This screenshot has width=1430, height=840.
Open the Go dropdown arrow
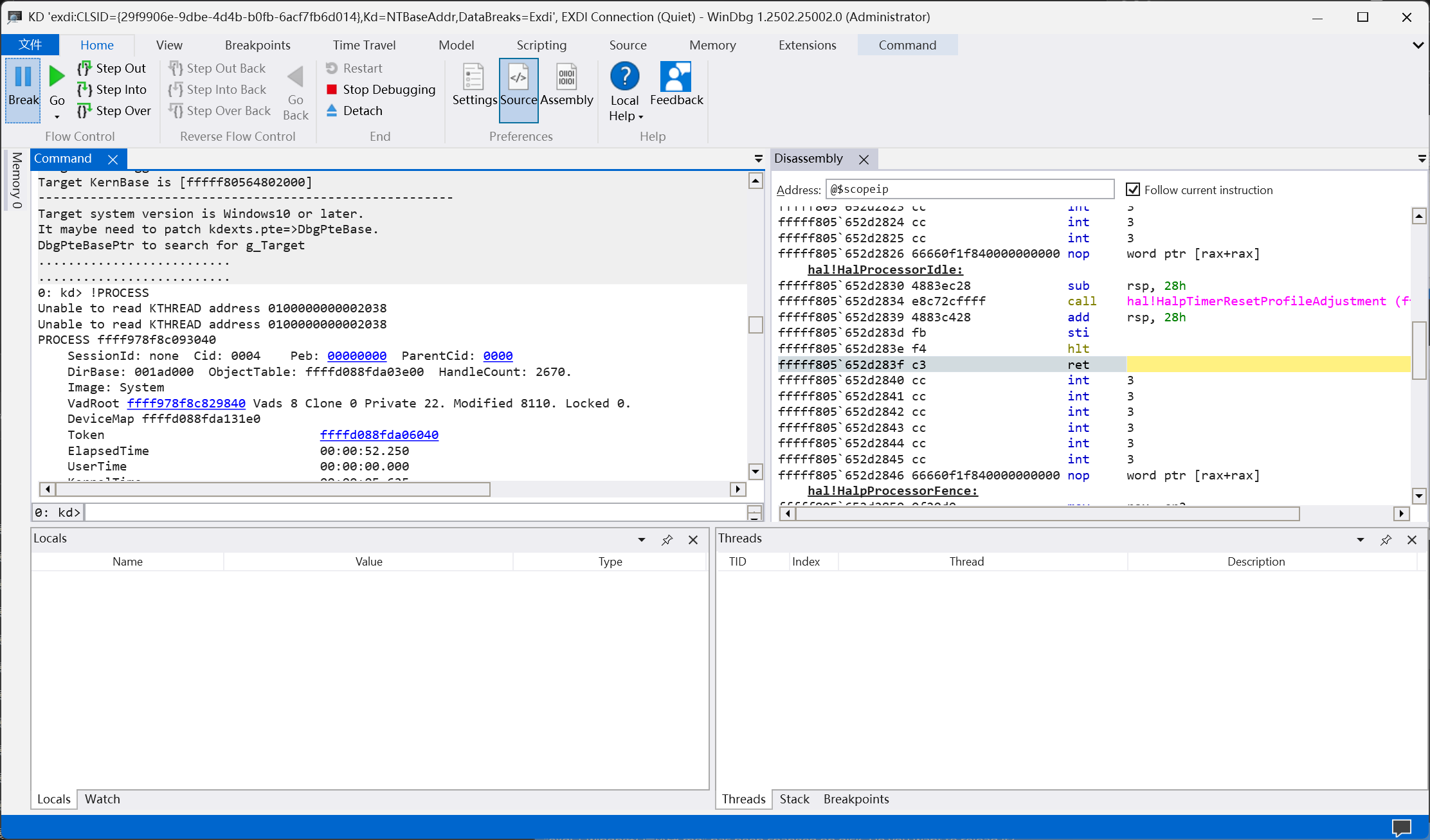[x=57, y=117]
